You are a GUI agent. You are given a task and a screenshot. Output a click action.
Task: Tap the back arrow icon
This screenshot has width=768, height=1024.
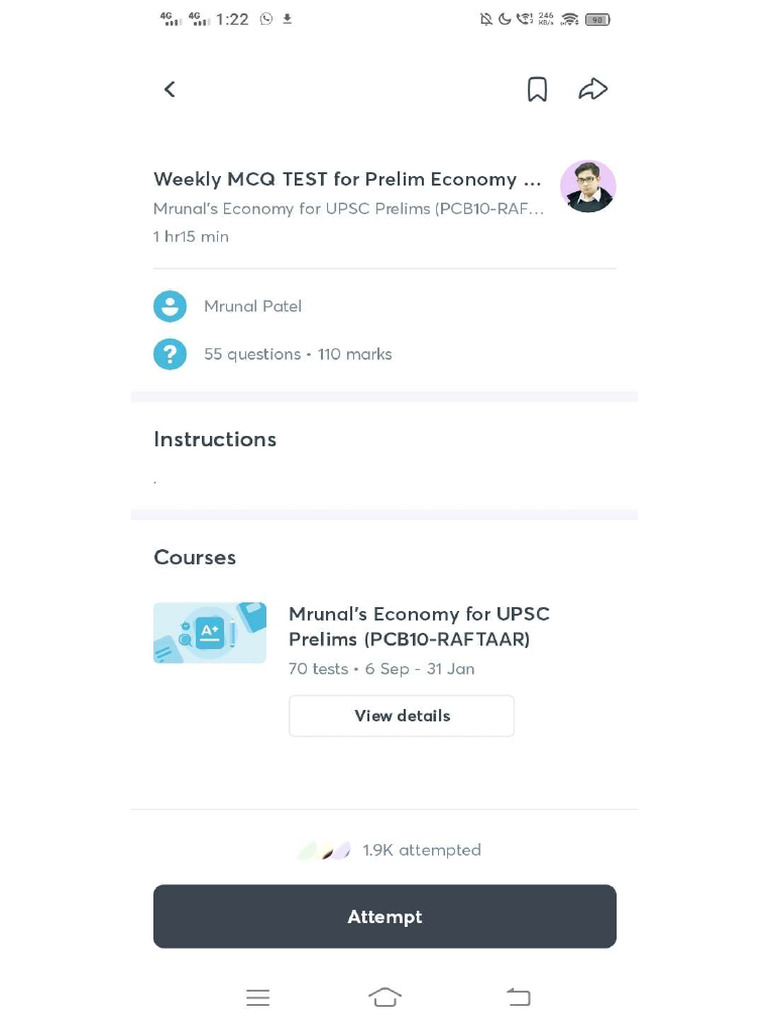tap(170, 90)
